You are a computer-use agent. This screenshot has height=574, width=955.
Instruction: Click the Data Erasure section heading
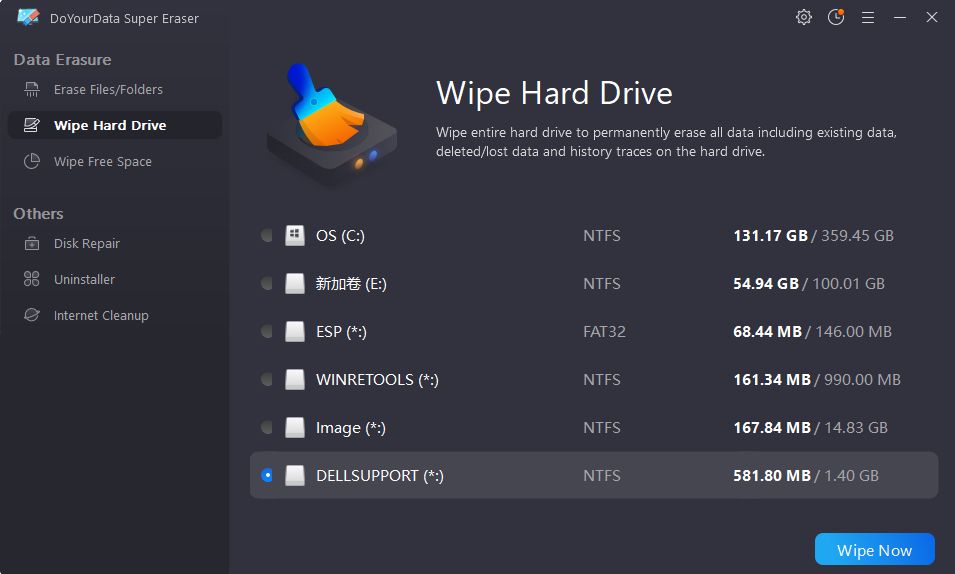(62, 60)
